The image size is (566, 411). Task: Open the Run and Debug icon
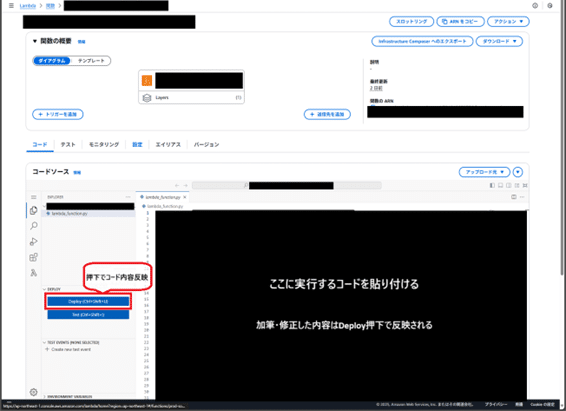[x=34, y=241]
